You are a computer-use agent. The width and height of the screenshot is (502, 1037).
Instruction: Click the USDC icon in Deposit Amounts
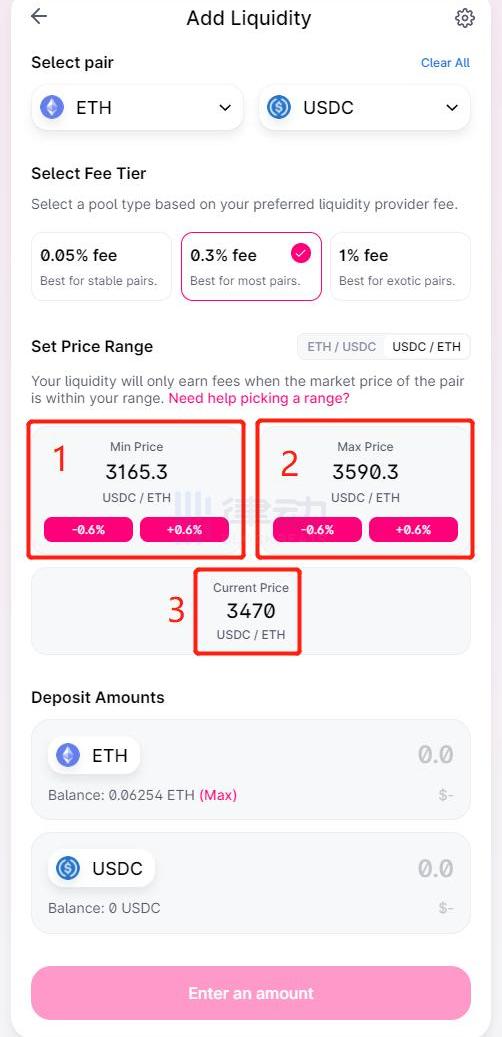click(67, 868)
